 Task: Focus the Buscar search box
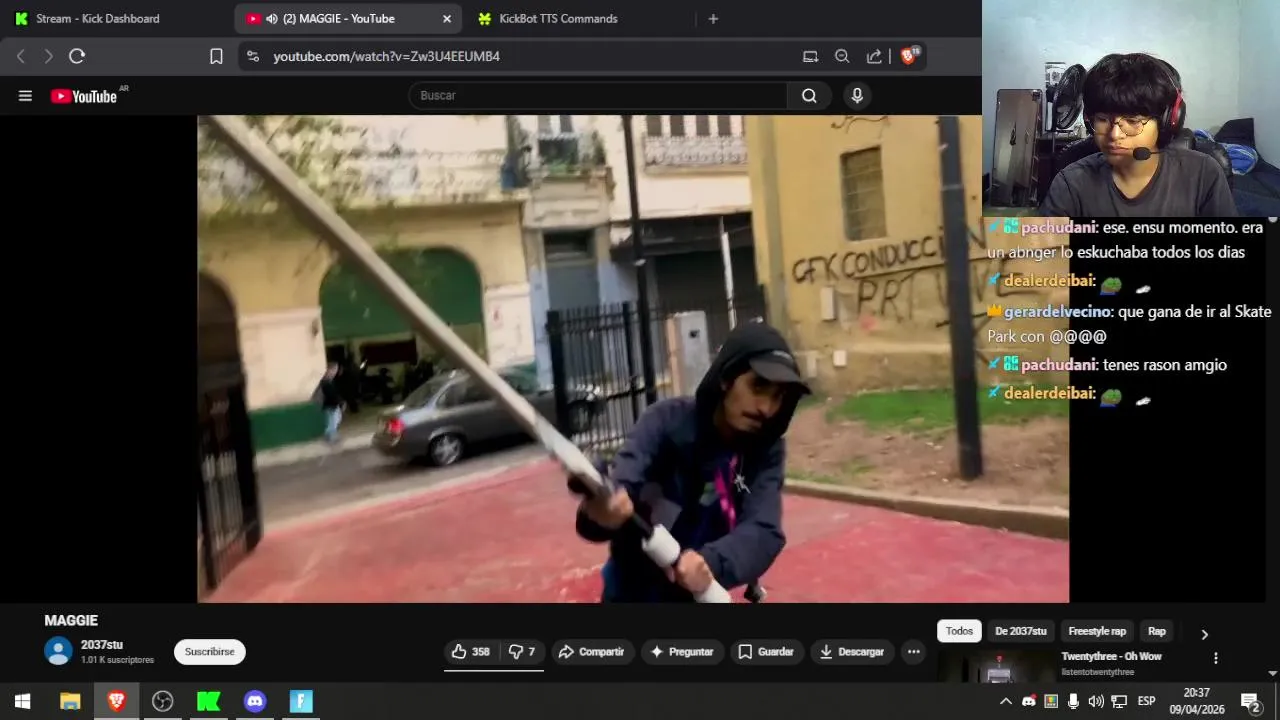pos(598,96)
